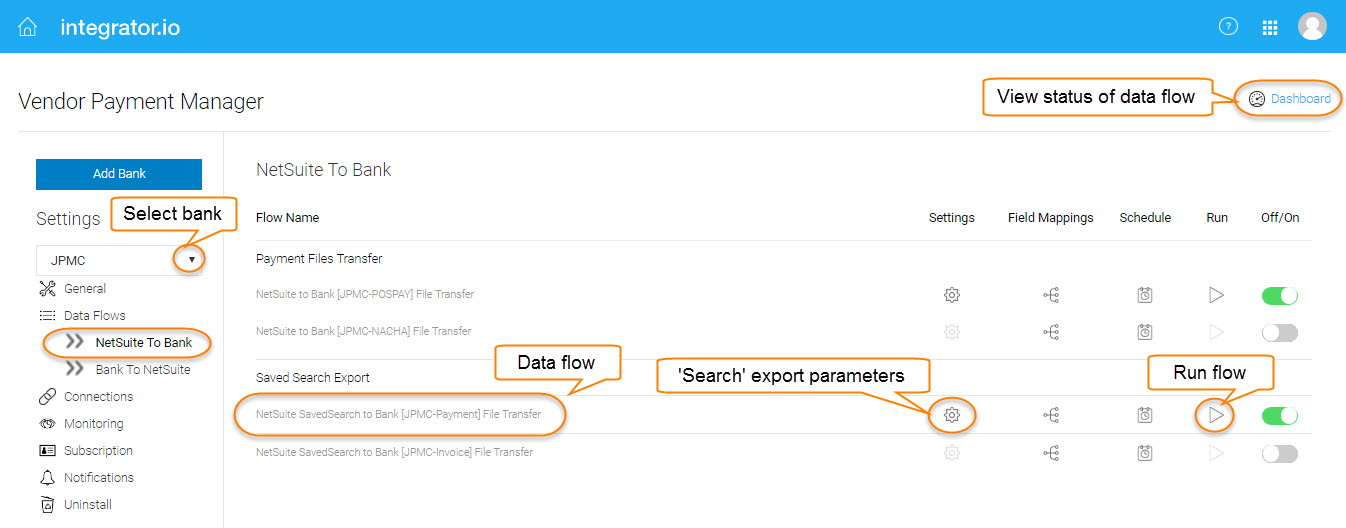This screenshot has width=1346, height=528.
Task: Run the JPMC-NACHA file transfer flow
Action: [1216, 331]
